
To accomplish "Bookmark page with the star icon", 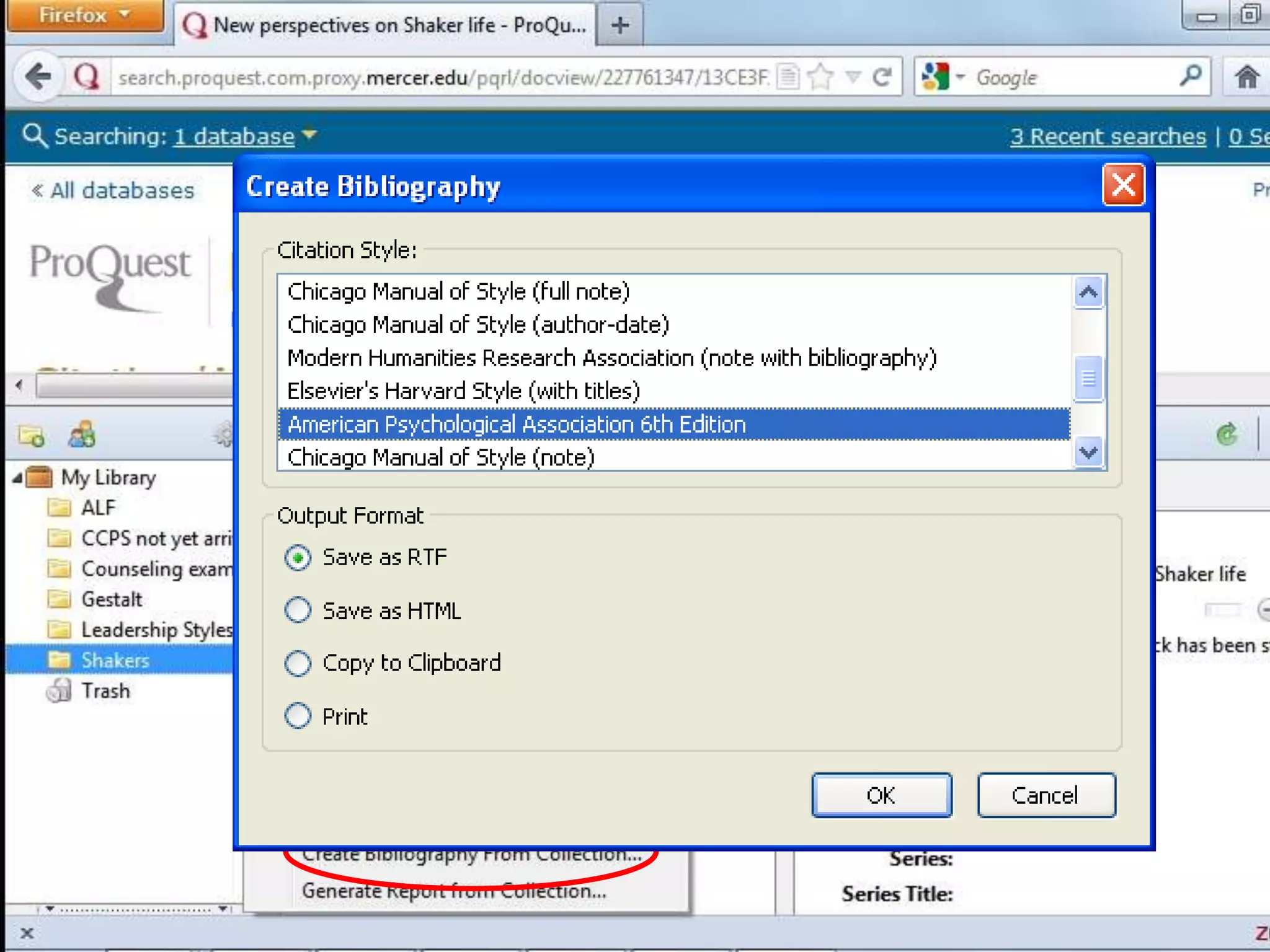I will point(821,77).
